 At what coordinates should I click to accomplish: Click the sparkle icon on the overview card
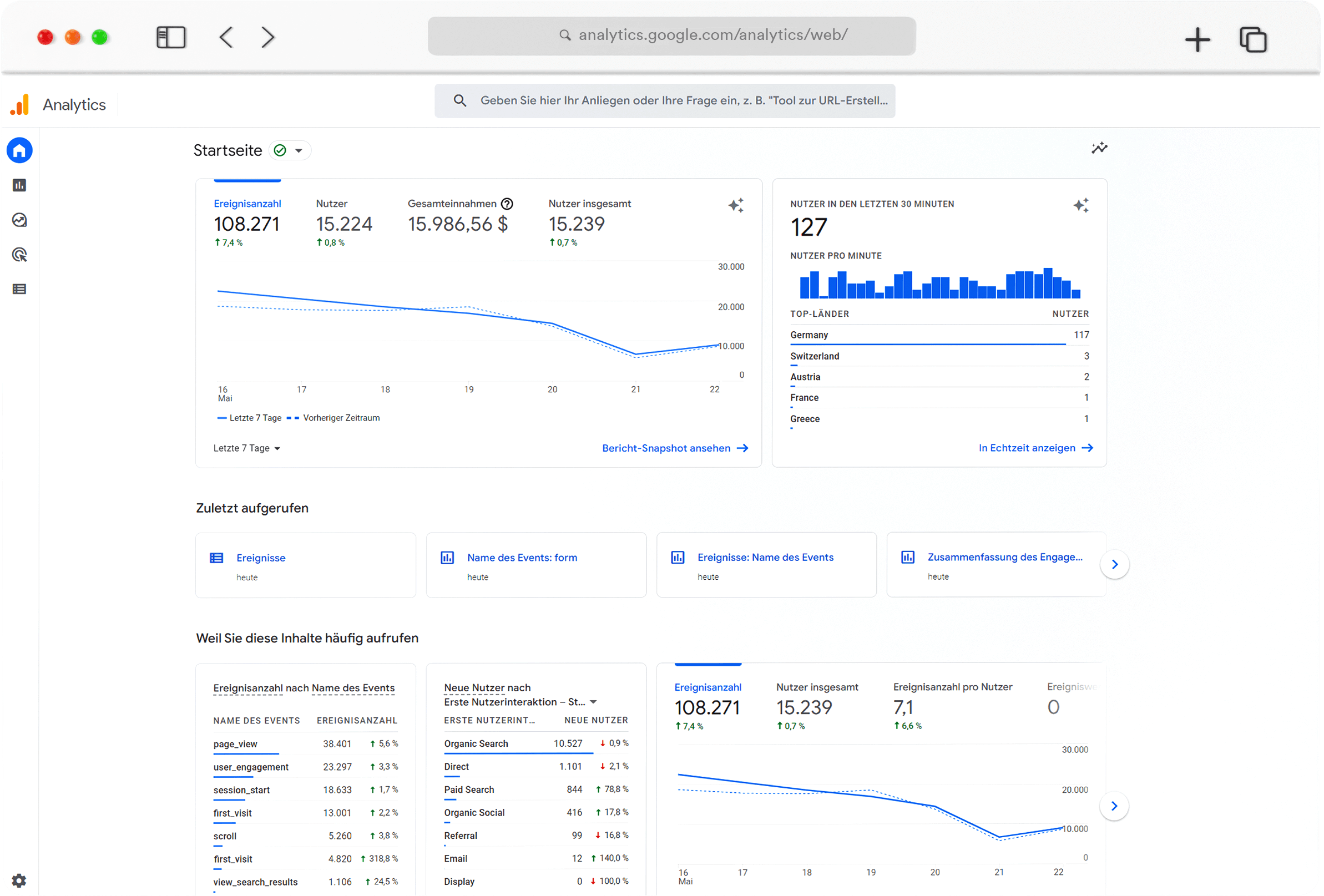click(736, 206)
